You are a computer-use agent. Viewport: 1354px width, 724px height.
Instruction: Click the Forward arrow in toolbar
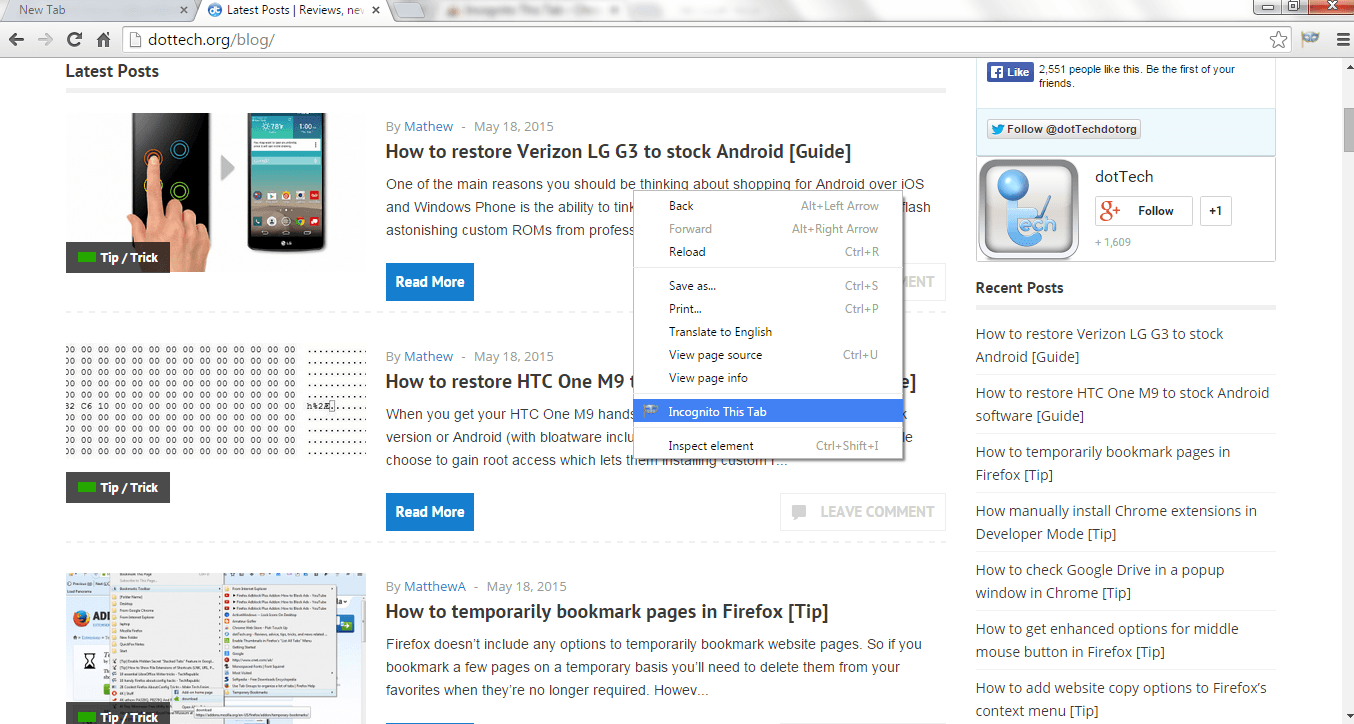(x=45, y=40)
